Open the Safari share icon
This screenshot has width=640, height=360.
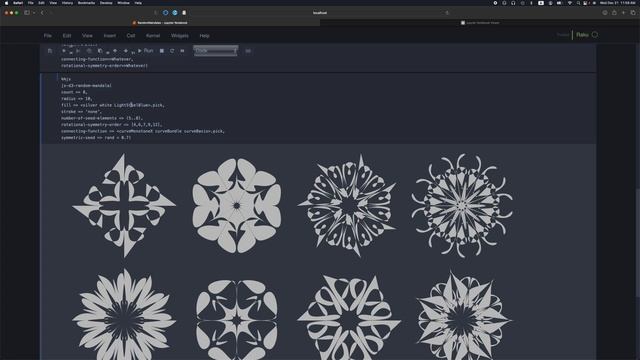tap(614, 13)
